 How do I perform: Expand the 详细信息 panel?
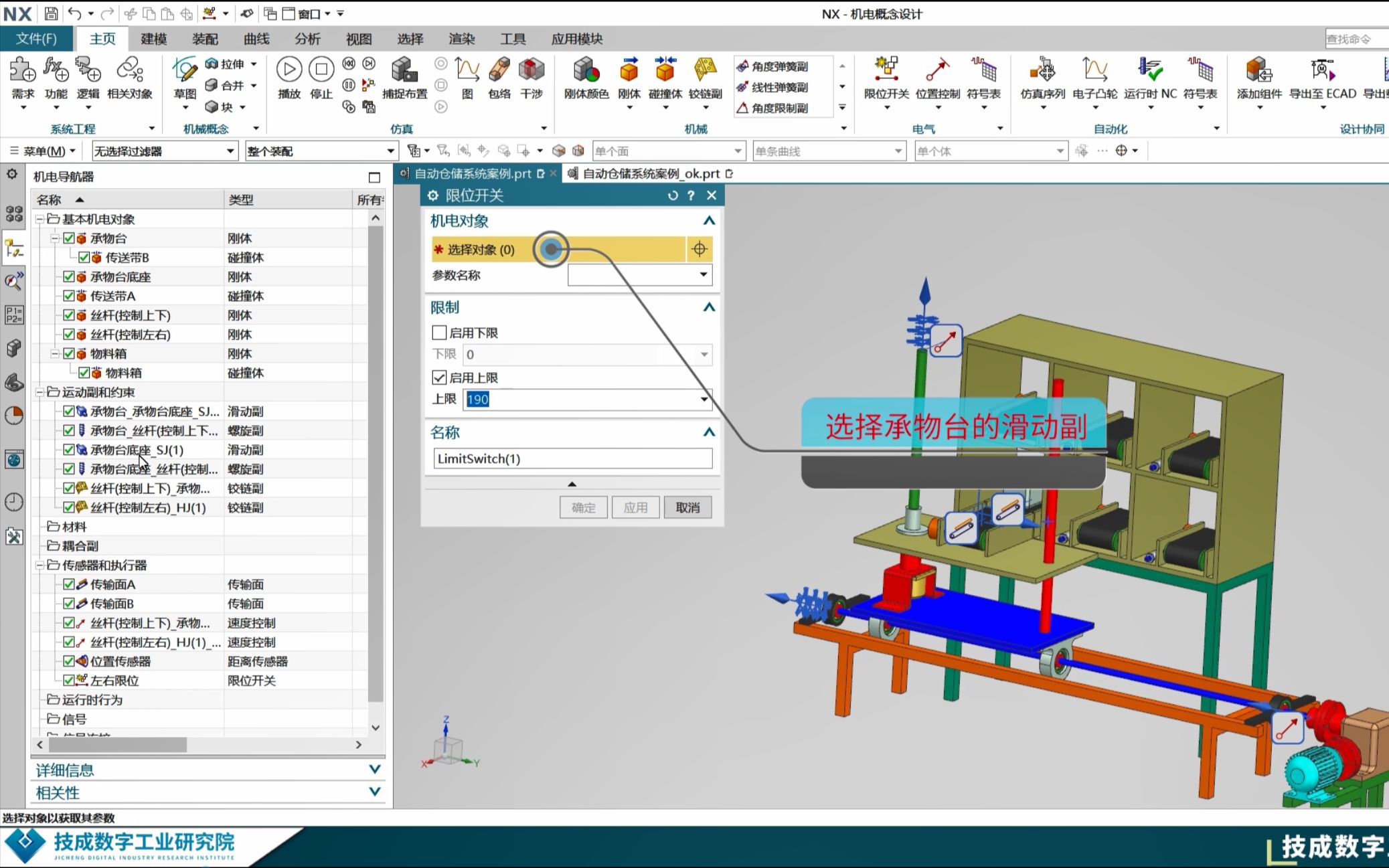[374, 770]
